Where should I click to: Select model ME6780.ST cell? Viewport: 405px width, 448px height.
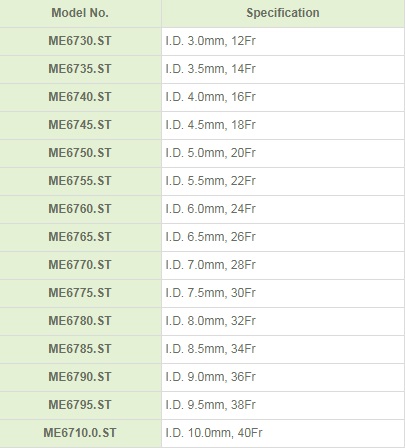80,321
